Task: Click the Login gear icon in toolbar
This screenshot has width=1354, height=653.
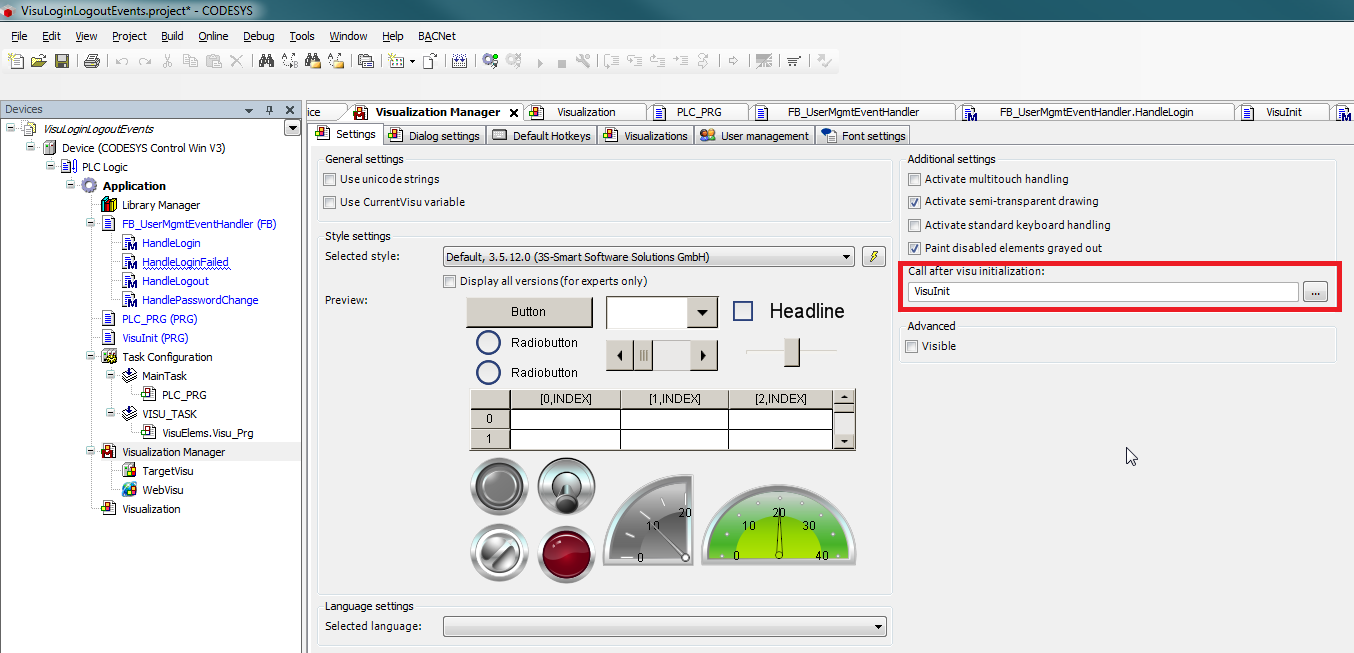Action: (490, 61)
